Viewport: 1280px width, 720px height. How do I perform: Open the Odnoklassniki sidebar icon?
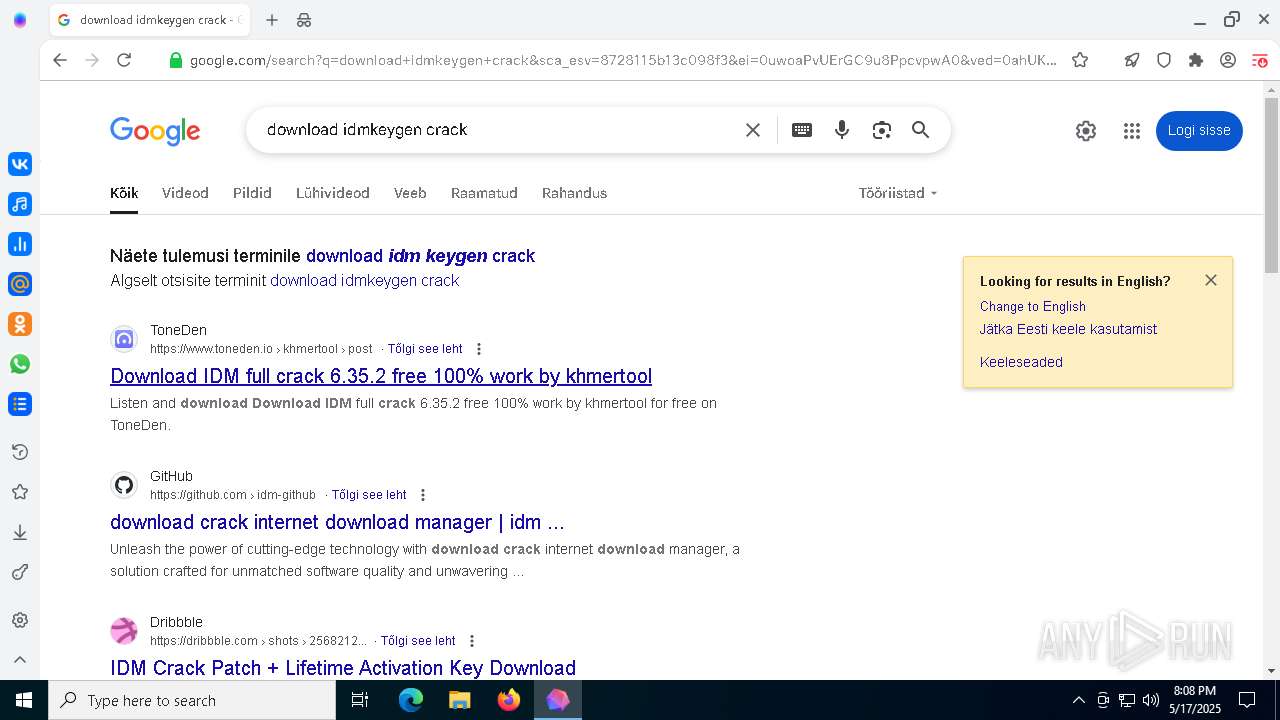[x=20, y=324]
